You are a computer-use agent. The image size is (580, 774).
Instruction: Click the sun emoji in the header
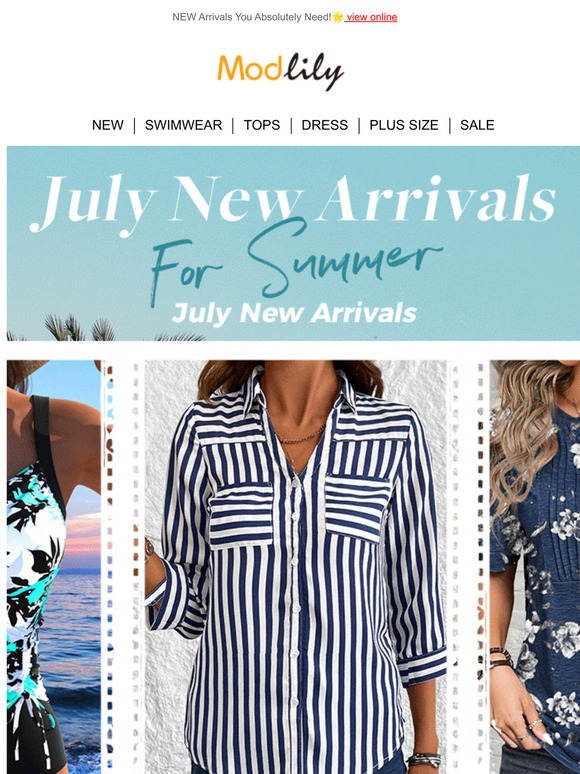pyautogui.click(x=338, y=17)
